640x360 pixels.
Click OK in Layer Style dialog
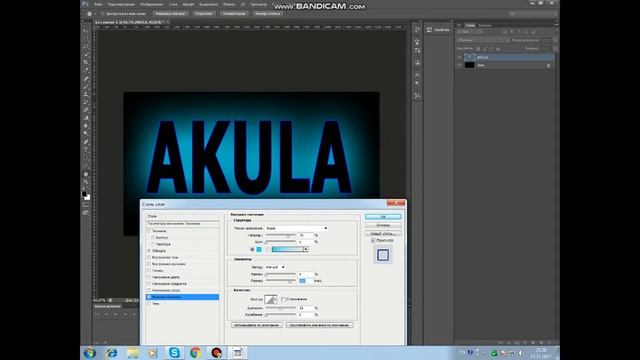point(383,217)
